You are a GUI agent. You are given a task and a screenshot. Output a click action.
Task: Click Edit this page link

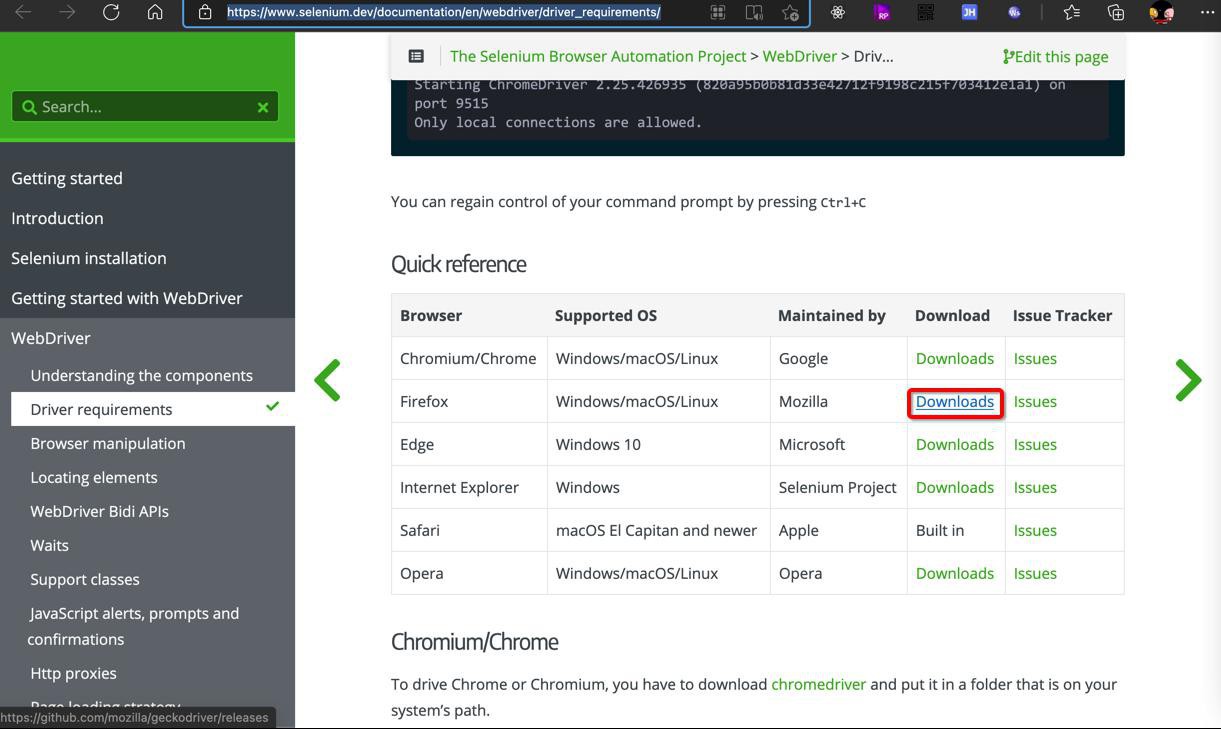[x=1055, y=56]
